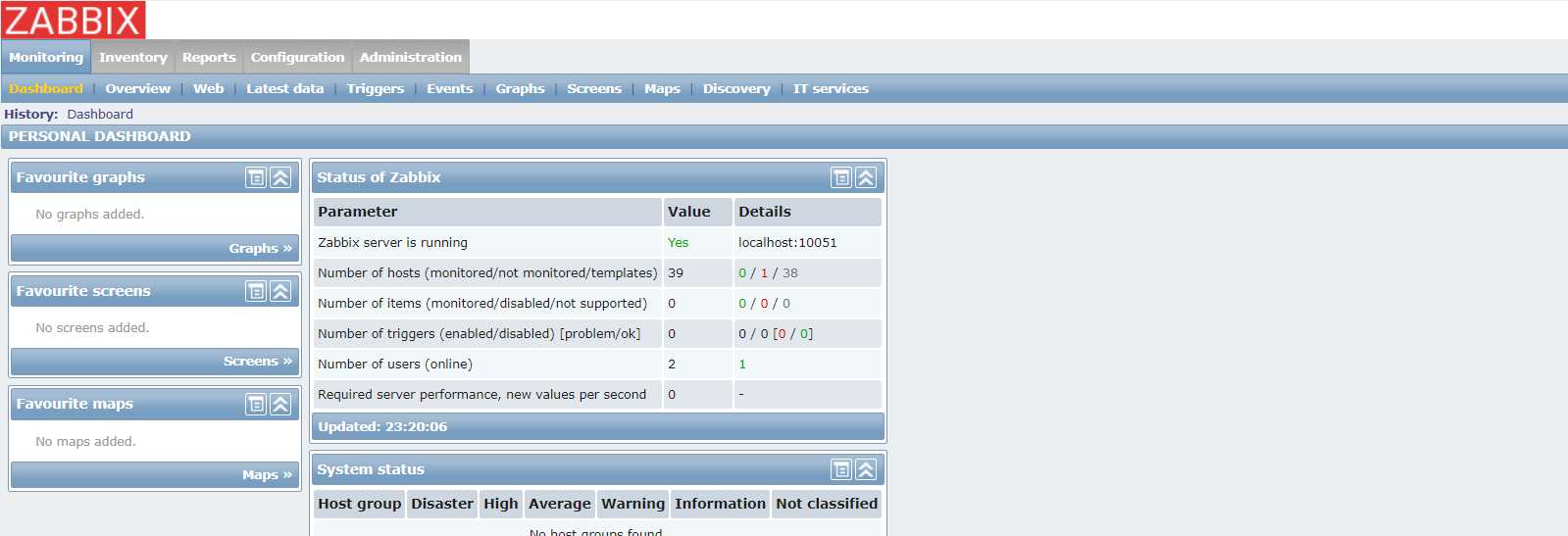Follow the Maps » link

coord(268,474)
